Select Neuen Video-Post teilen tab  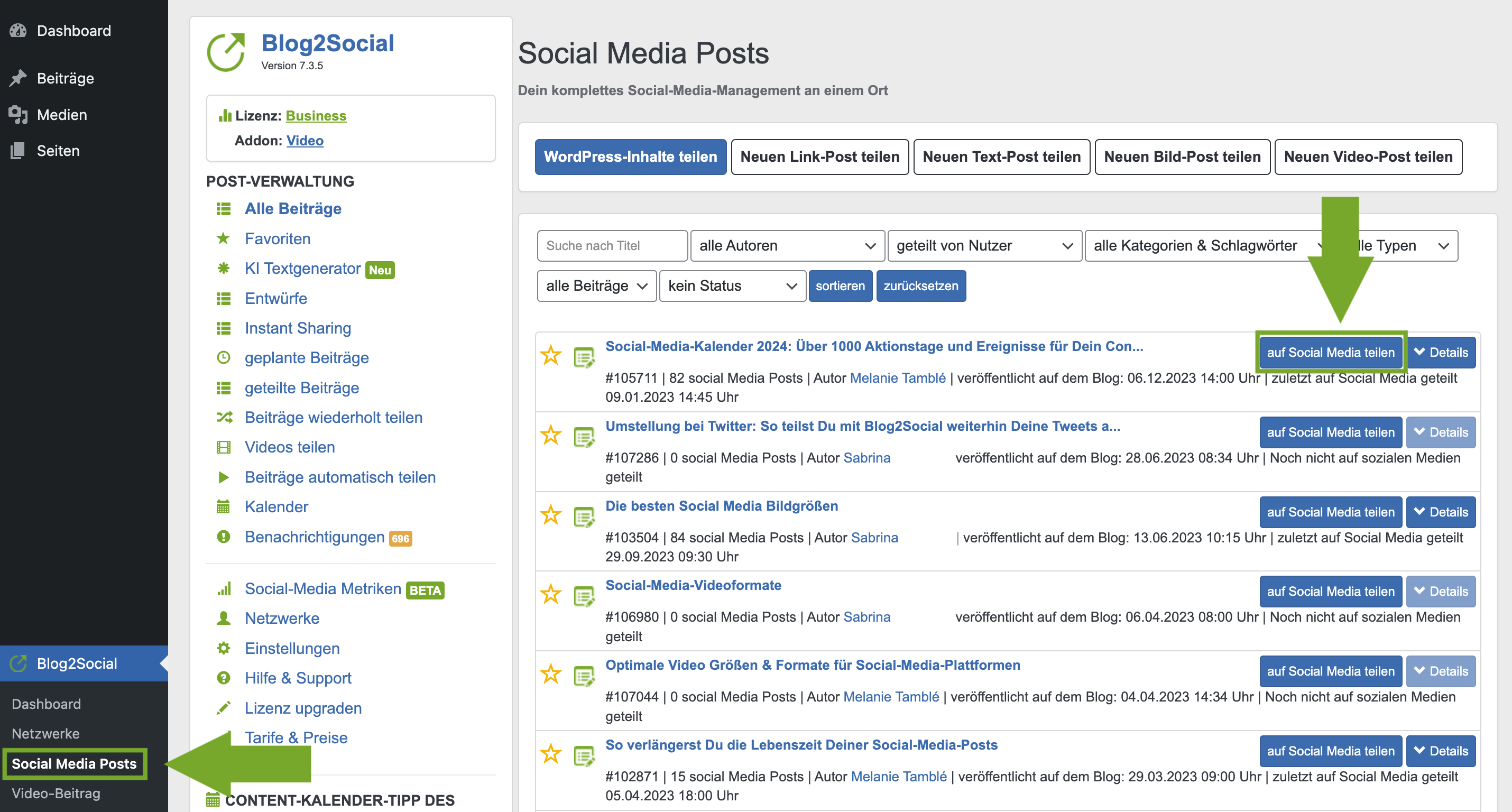[x=1368, y=157]
